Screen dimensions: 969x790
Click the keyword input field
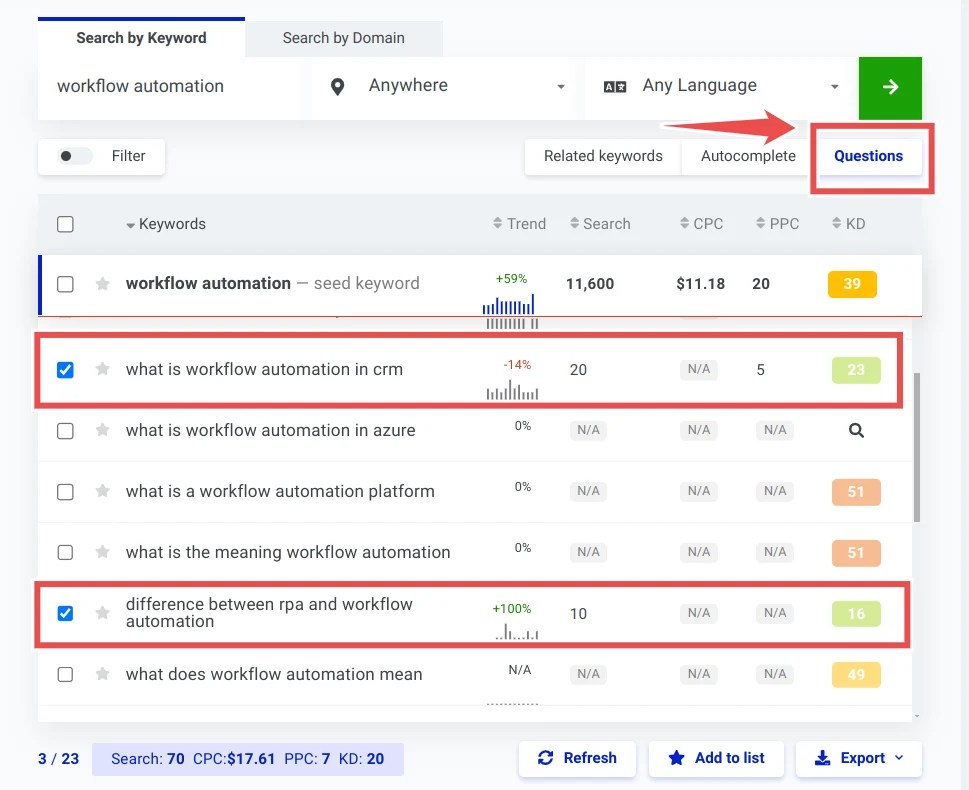tap(170, 87)
